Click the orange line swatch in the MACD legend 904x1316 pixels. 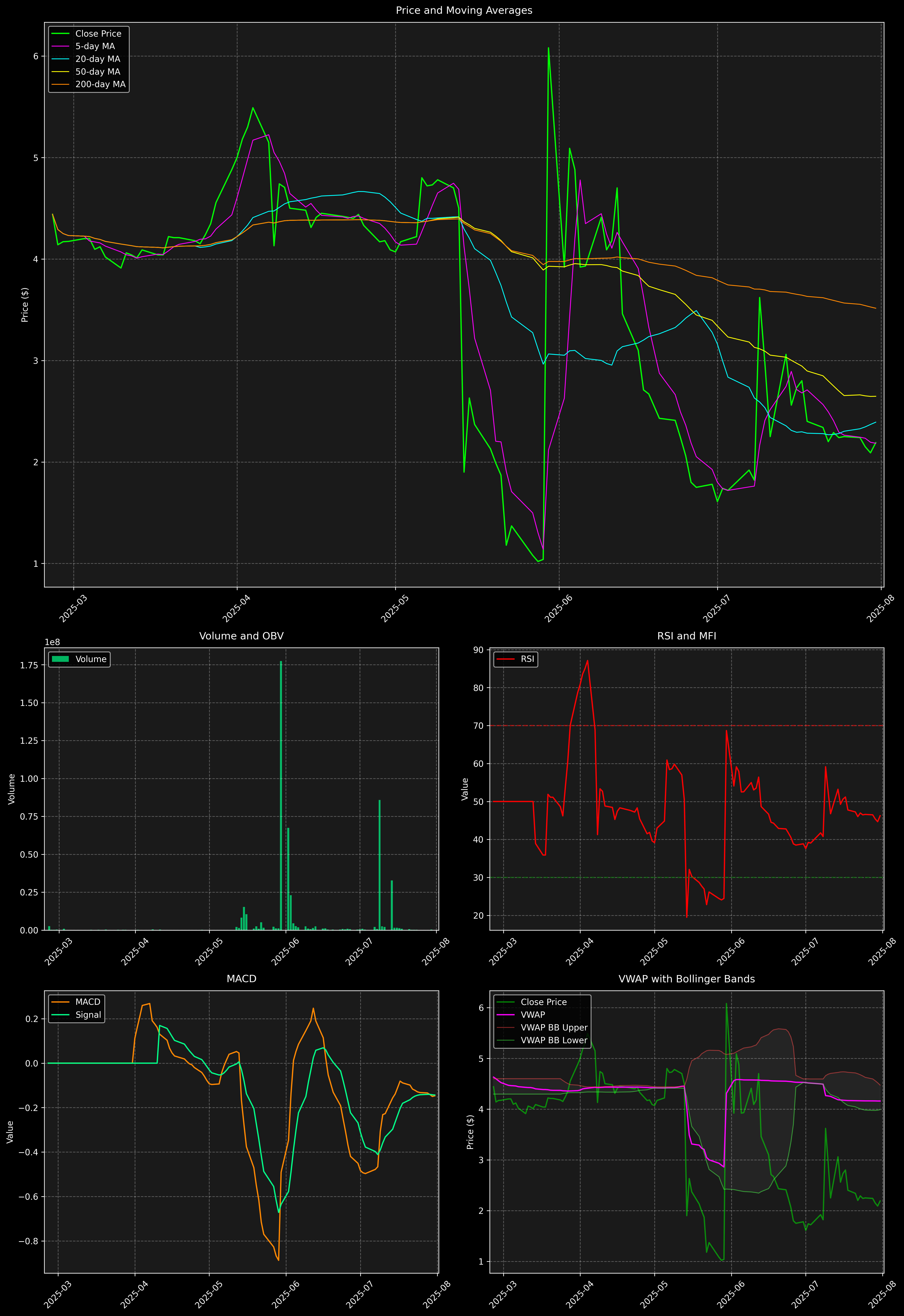60,1002
